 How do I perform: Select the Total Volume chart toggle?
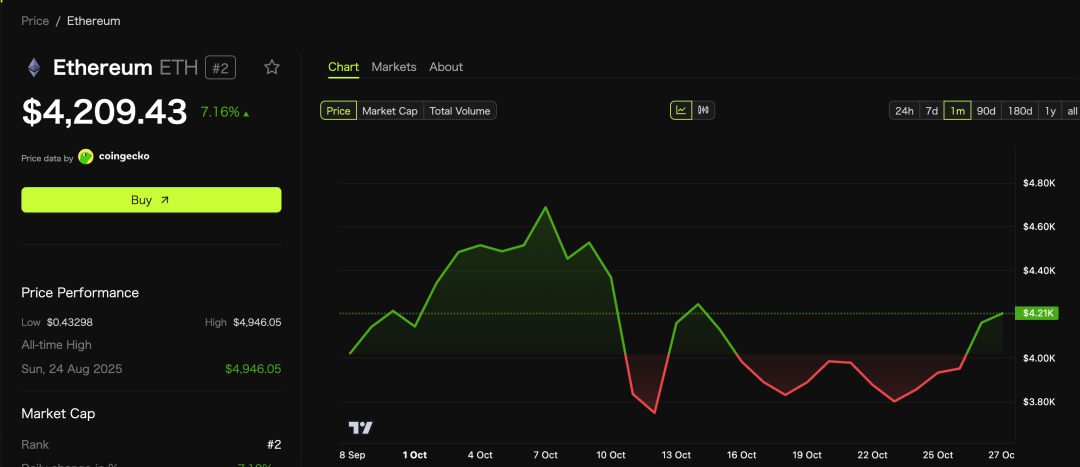tap(460, 111)
